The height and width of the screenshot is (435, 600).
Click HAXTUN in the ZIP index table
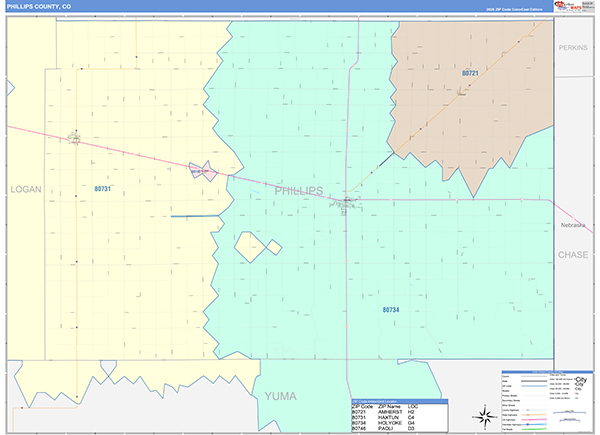point(388,417)
